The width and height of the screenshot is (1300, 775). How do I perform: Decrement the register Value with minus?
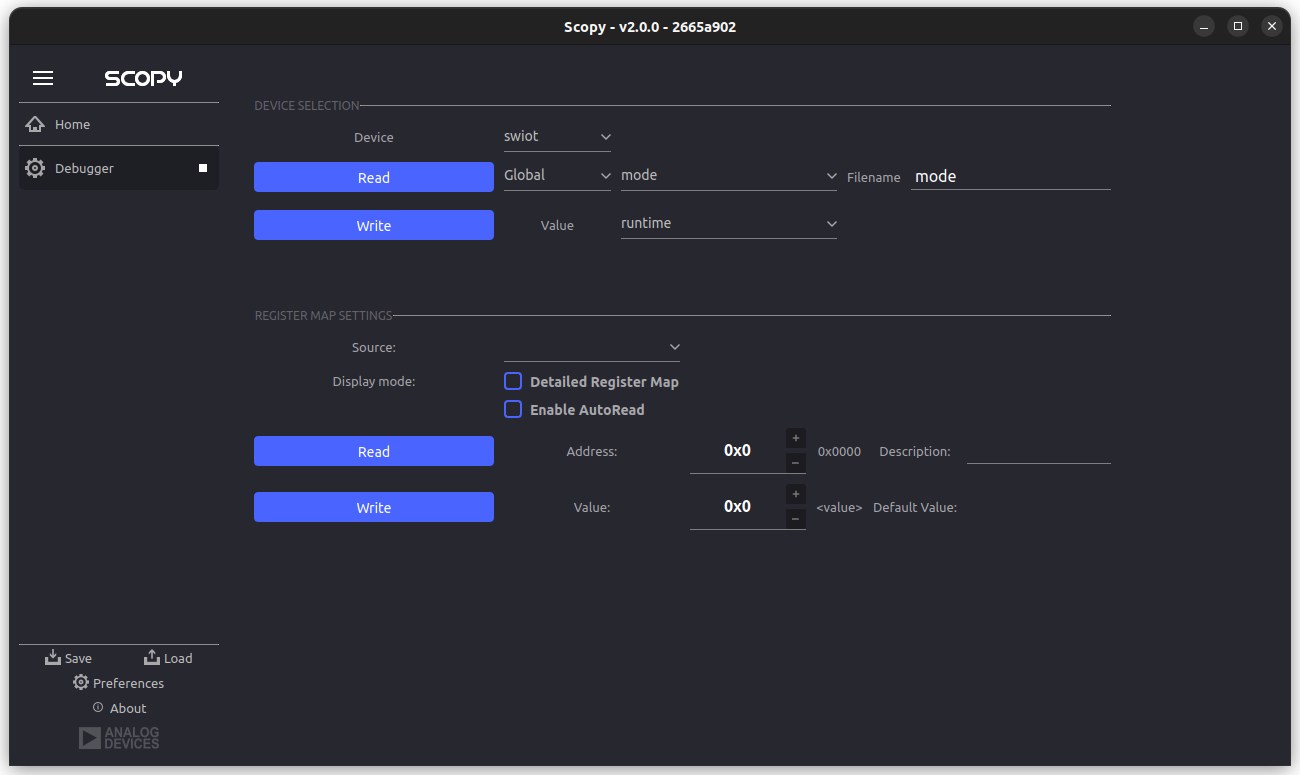coord(796,518)
